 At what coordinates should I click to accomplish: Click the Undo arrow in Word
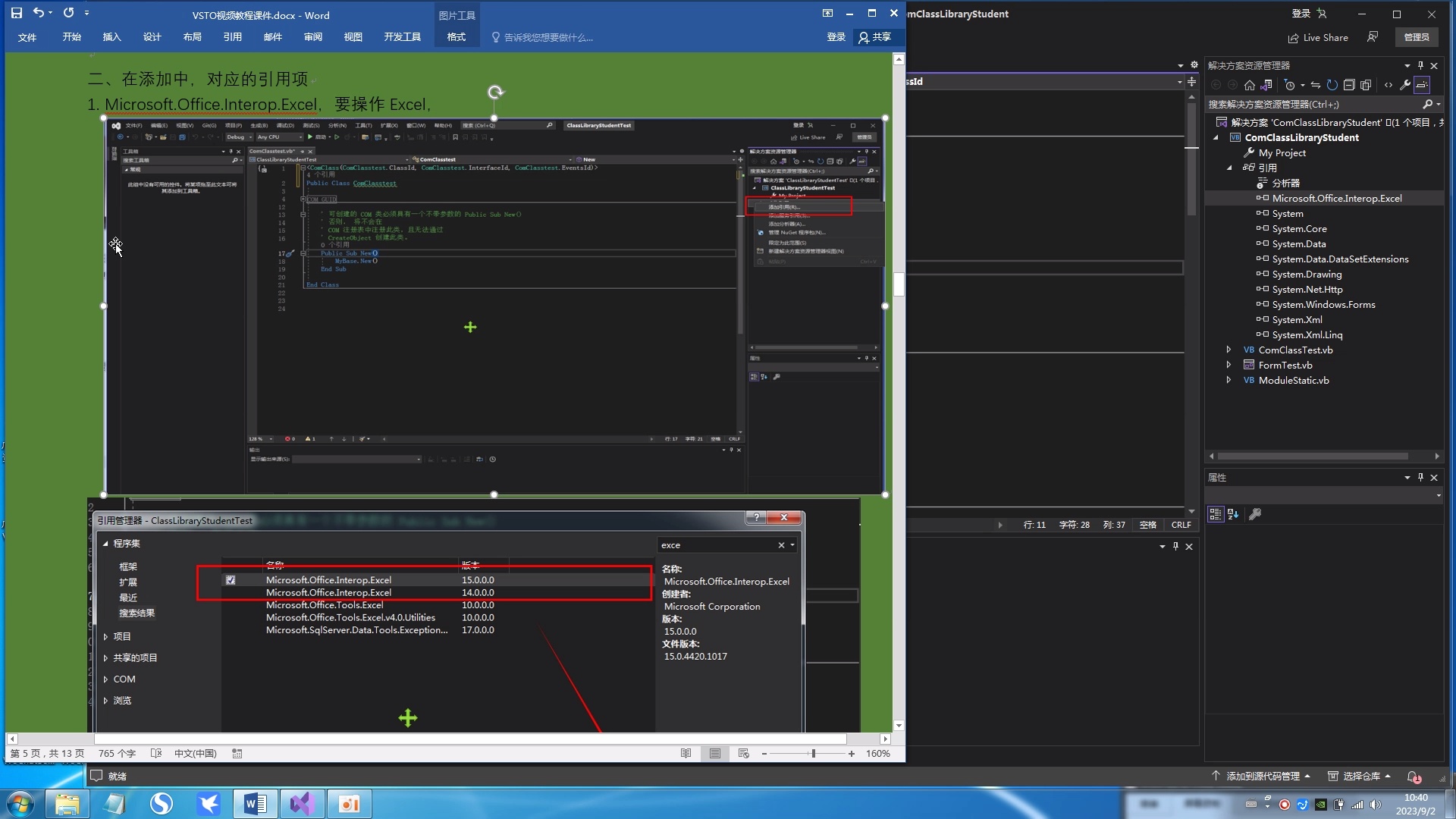click(38, 13)
